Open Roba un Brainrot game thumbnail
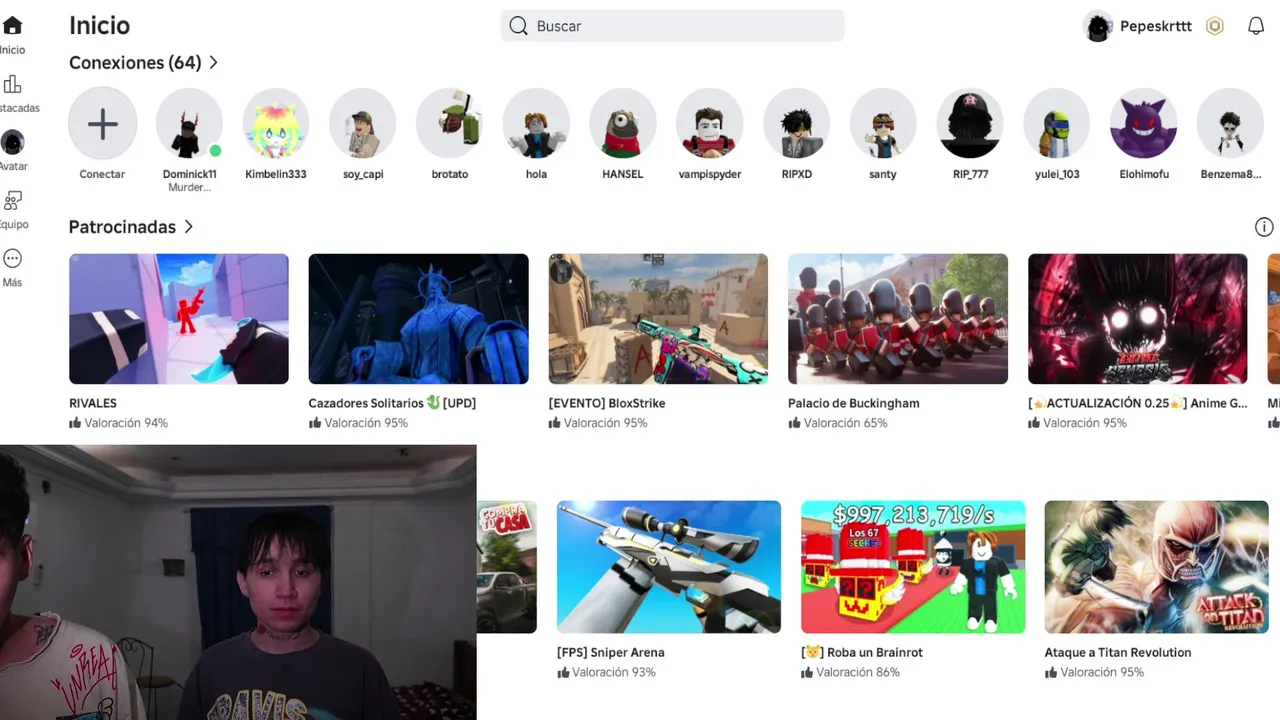This screenshot has height=720, width=1280. click(913, 567)
